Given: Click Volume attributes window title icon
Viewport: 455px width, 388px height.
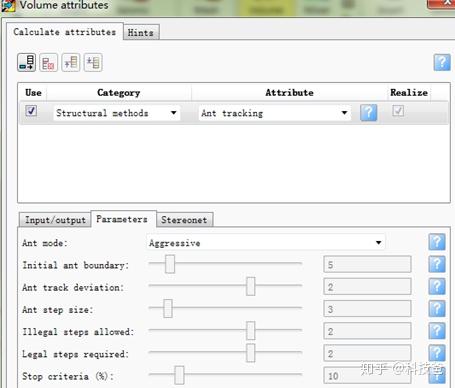Looking at the screenshot, I should click(8, 6).
